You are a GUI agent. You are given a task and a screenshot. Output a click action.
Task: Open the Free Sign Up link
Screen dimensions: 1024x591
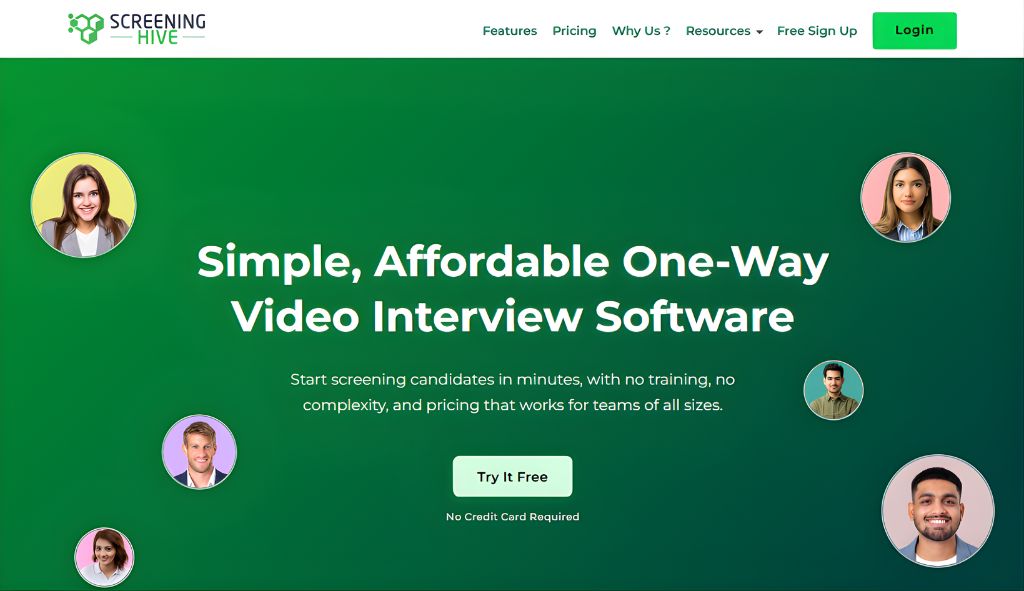[x=816, y=31]
